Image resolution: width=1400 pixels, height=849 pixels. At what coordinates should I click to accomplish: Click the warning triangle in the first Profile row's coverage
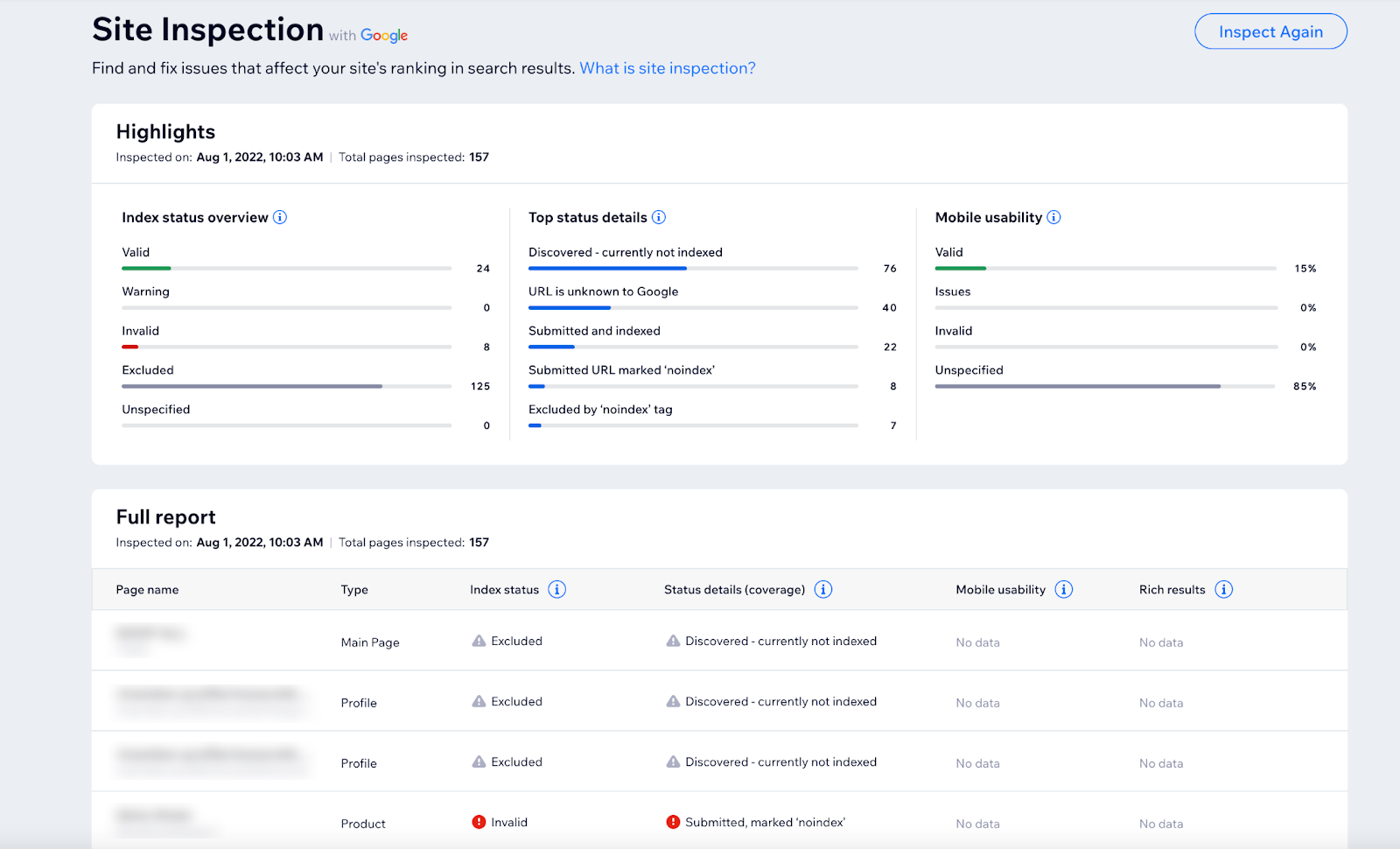pos(673,701)
